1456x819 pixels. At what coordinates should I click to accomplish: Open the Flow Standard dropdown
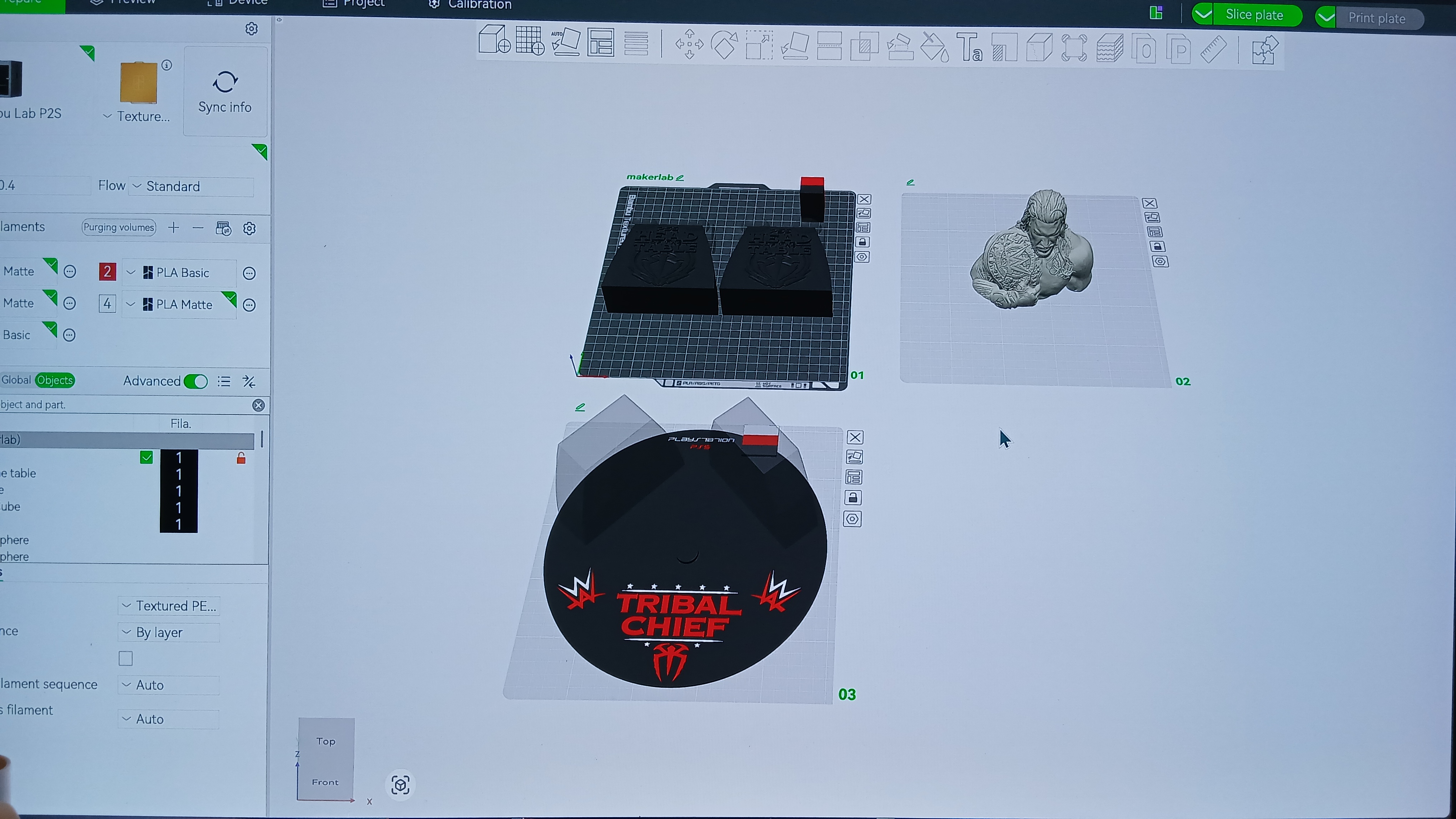tap(191, 187)
